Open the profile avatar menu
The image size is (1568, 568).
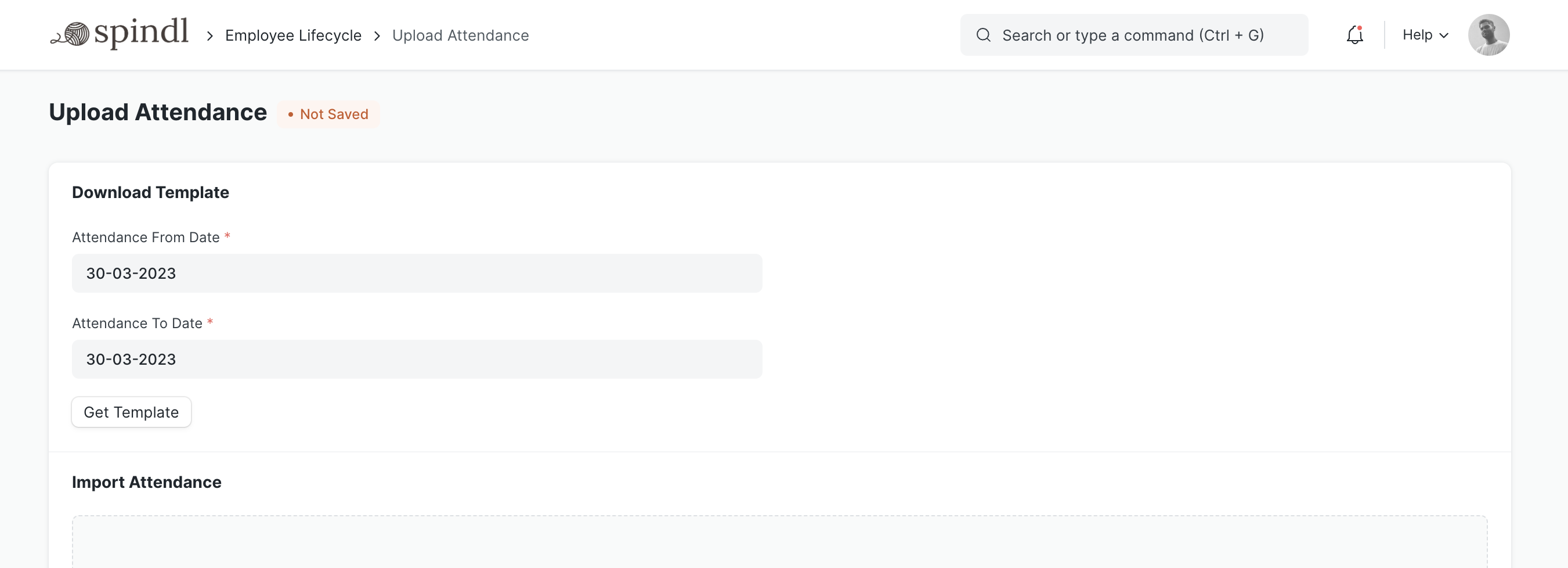pos(1489,35)
